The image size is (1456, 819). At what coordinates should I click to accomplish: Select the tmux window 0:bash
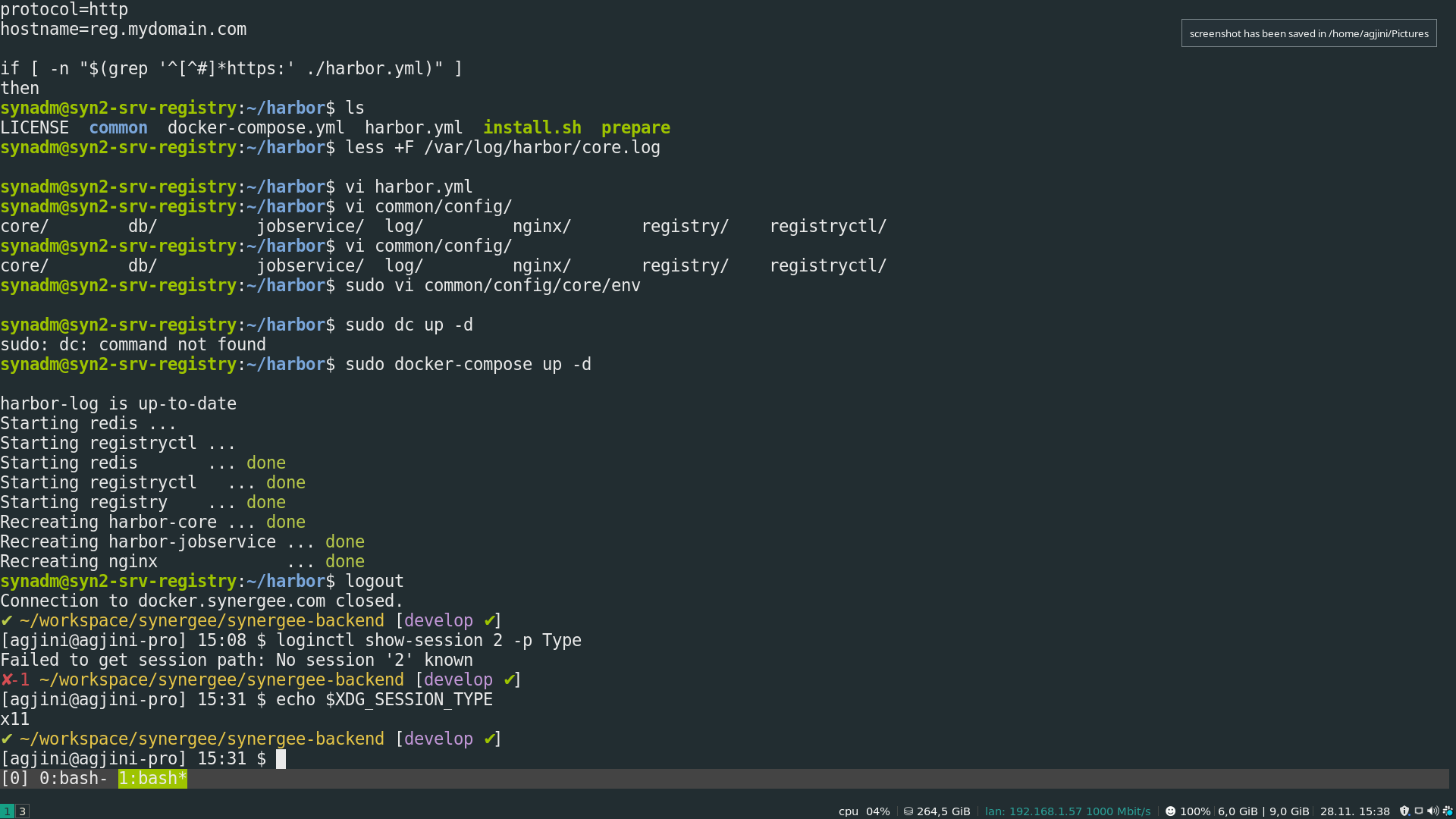(72, 778)
